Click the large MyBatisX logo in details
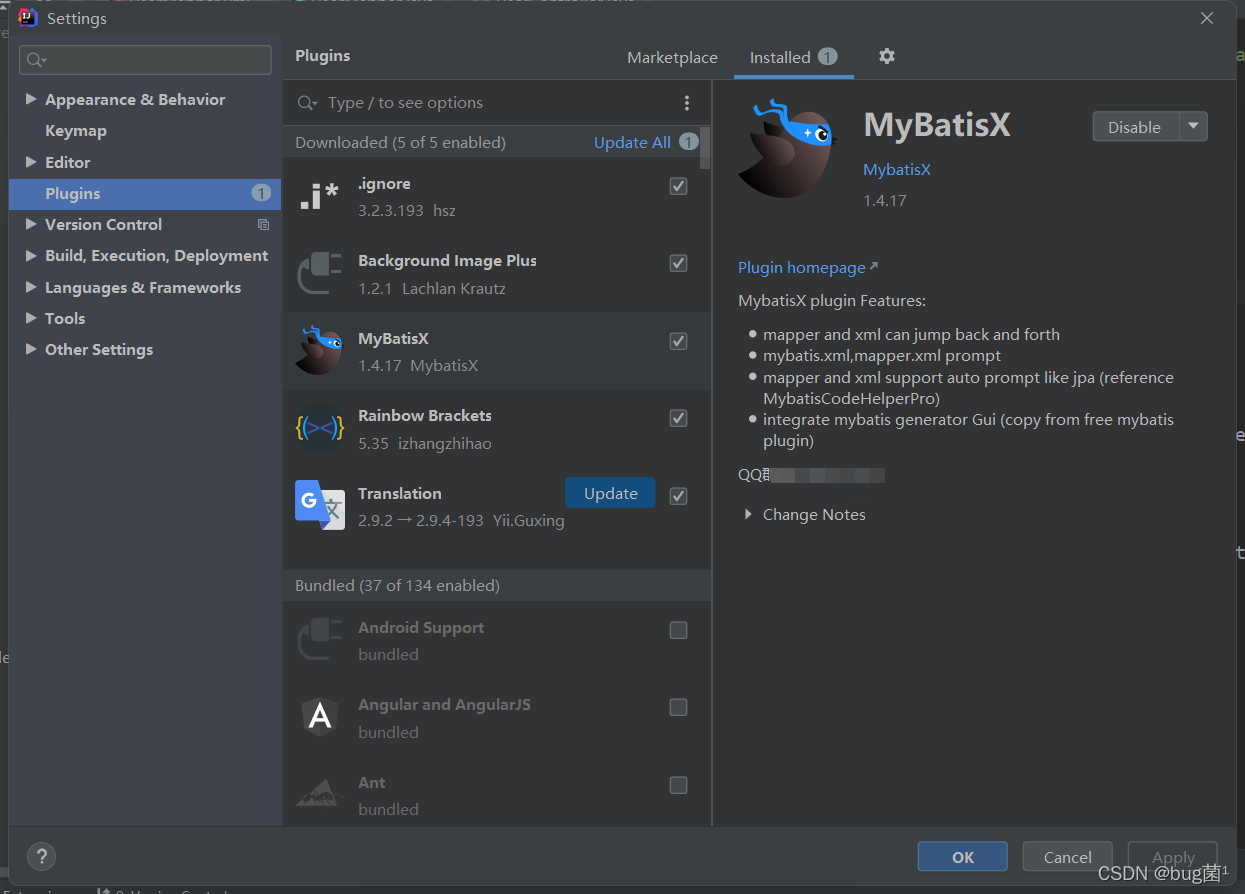The width and height of the screenshot is (1245, 894). pos(788,150)
